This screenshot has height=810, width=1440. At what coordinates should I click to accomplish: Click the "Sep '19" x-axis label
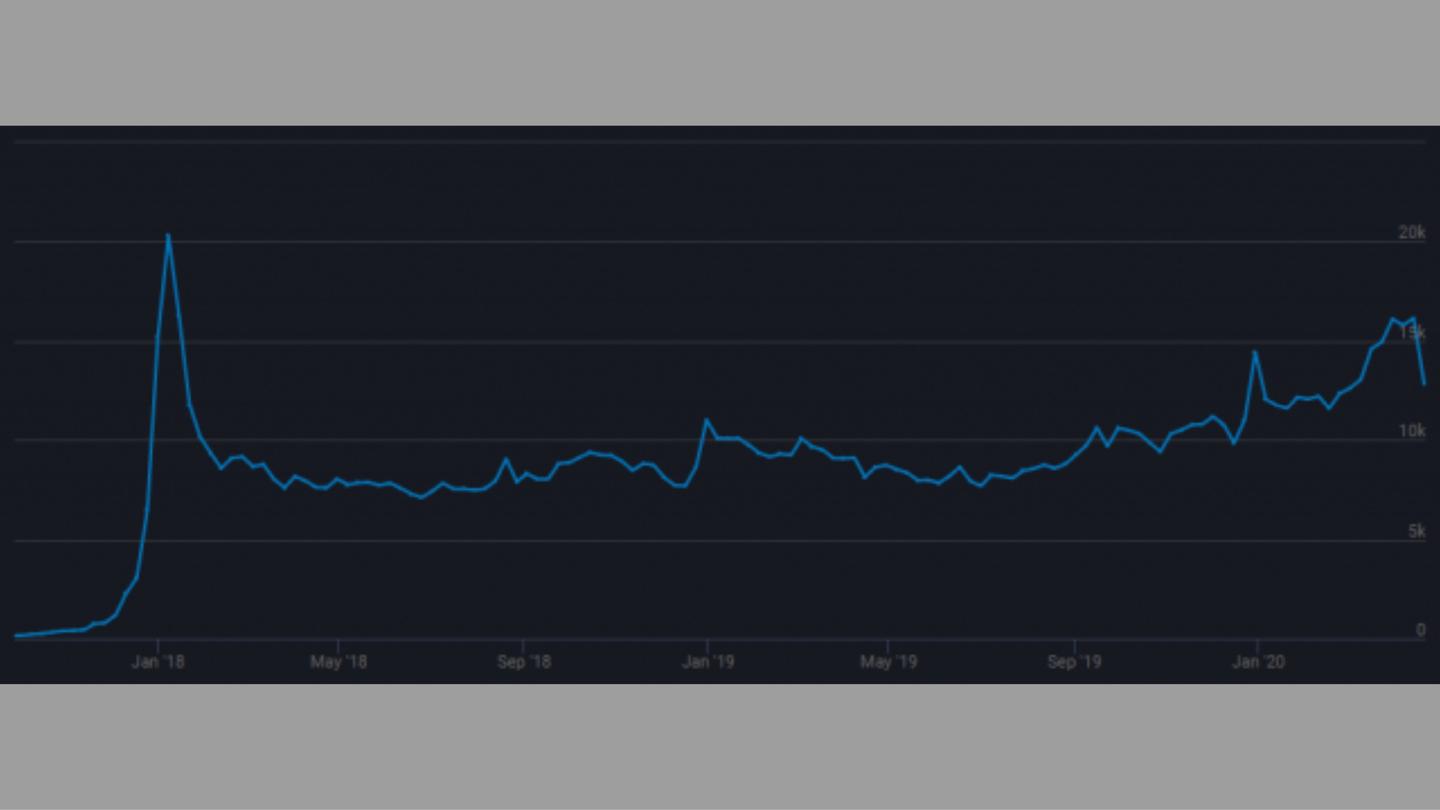click(1075, 662)
